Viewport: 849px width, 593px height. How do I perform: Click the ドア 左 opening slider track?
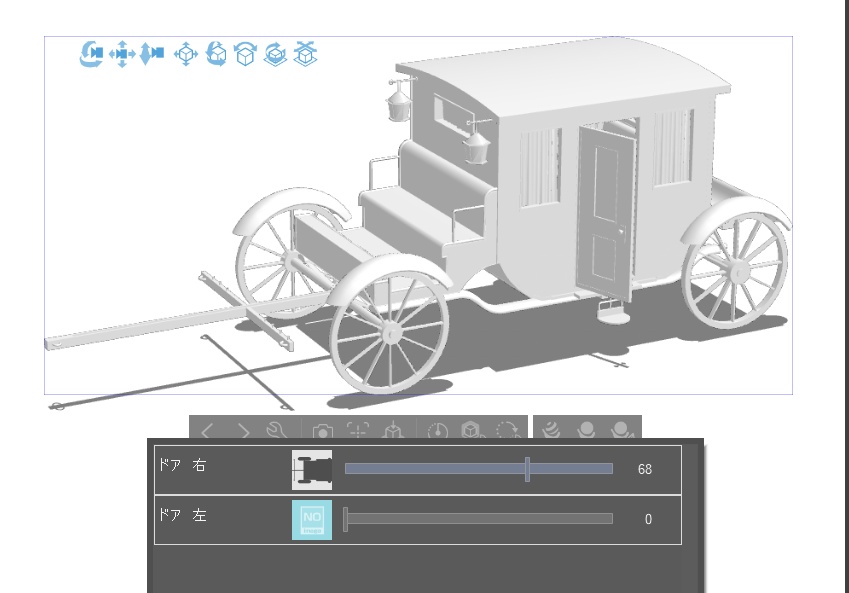(479, 519)
